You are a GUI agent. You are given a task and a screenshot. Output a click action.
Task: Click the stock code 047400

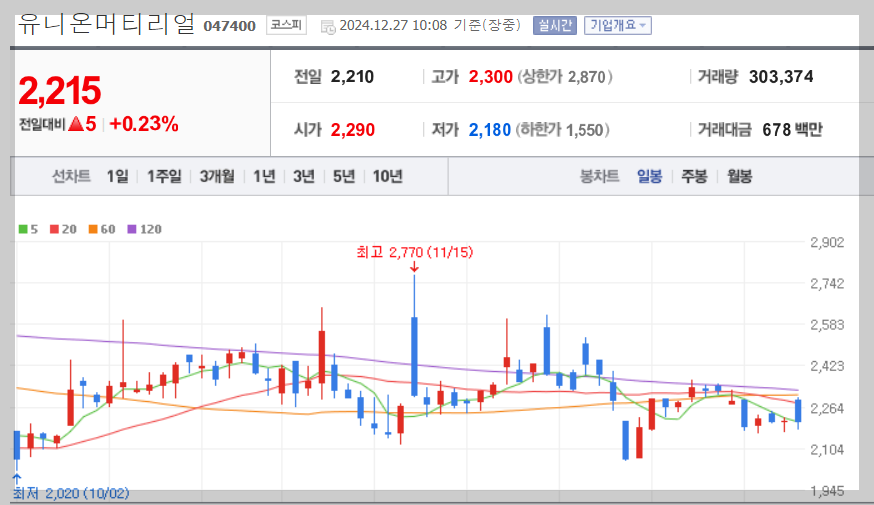click(230, 26)
